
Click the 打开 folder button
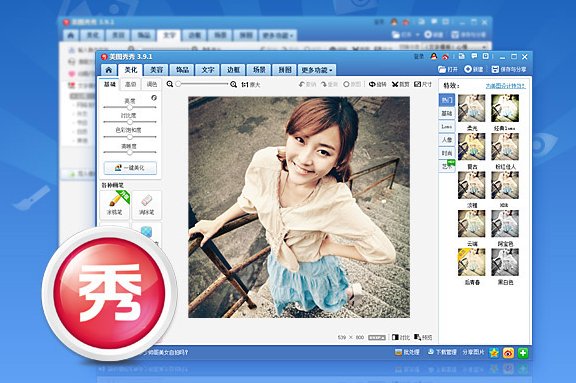[x=448, y=69]
